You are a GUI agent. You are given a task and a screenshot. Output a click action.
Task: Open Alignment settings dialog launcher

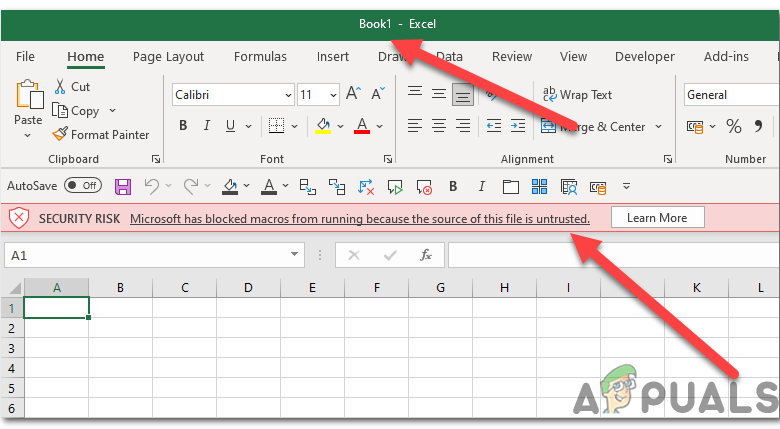(668, 159)
